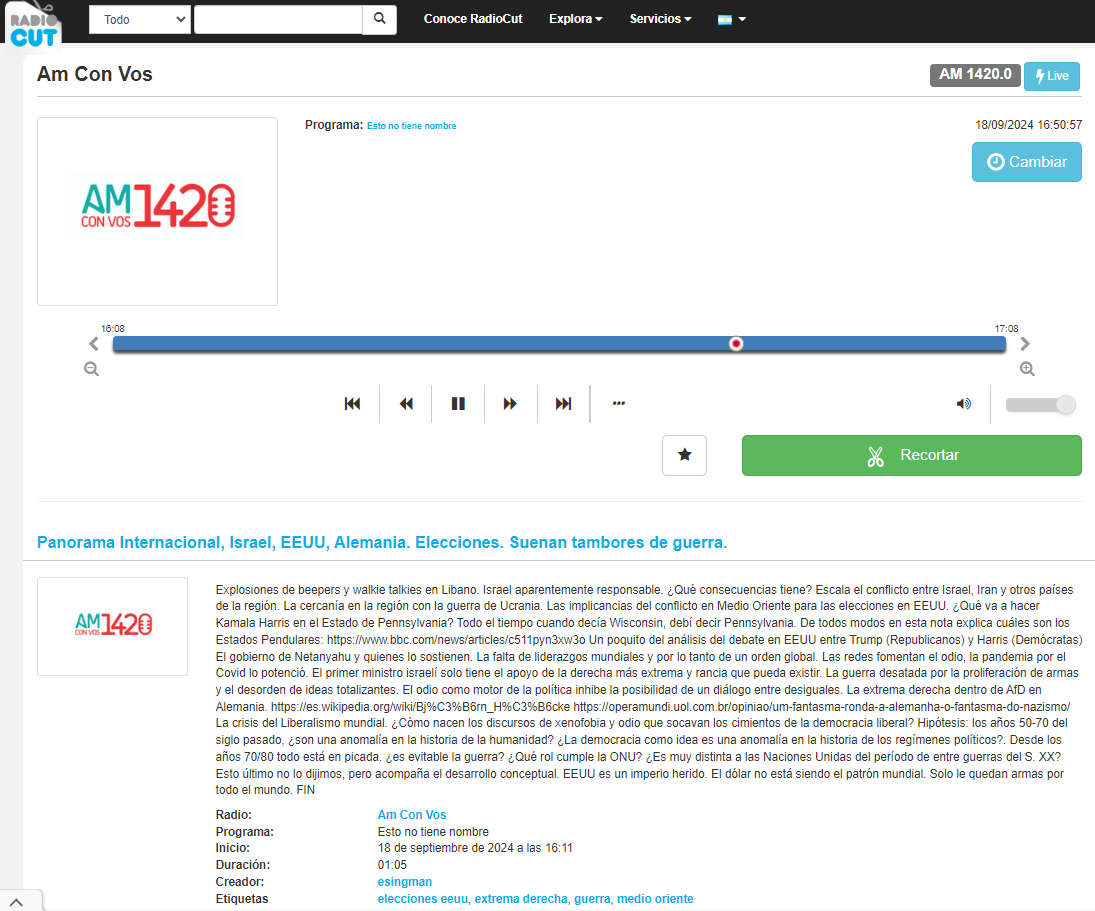Expand the Servicios menu
1095x911 pixels.
click(660, 19)
